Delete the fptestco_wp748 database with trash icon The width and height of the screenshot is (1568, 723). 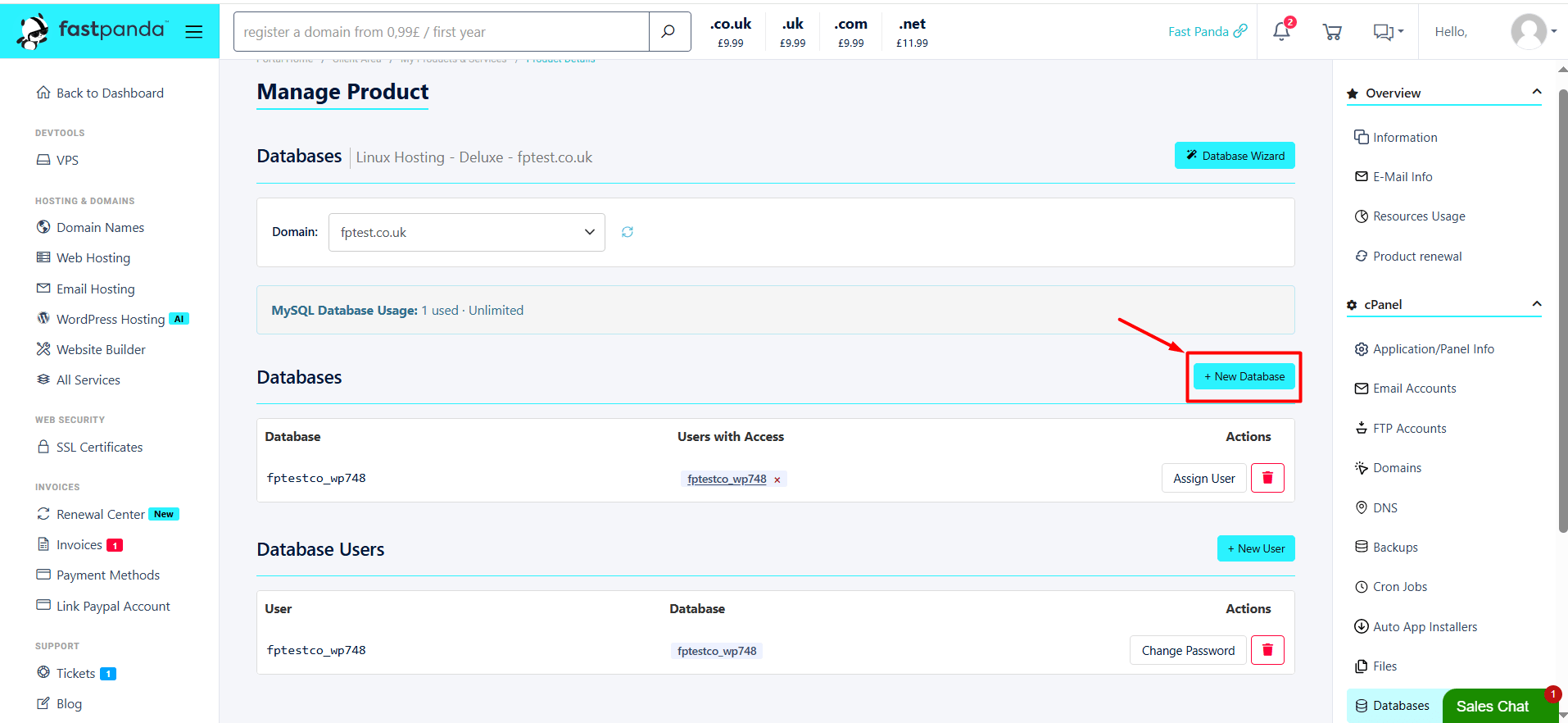[x=1267, y=478]
